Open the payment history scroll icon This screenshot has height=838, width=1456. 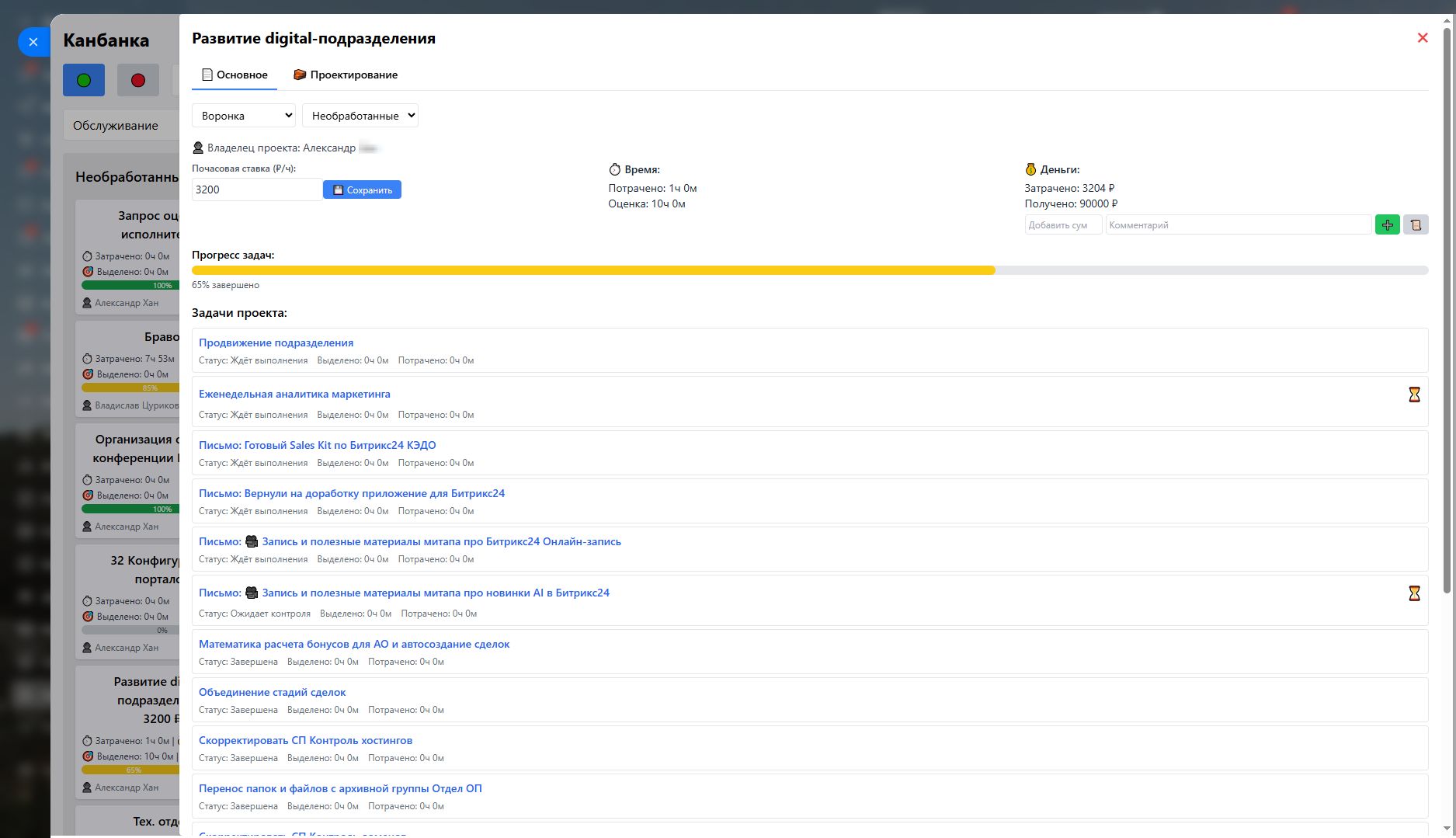(x=1416, y=224)
